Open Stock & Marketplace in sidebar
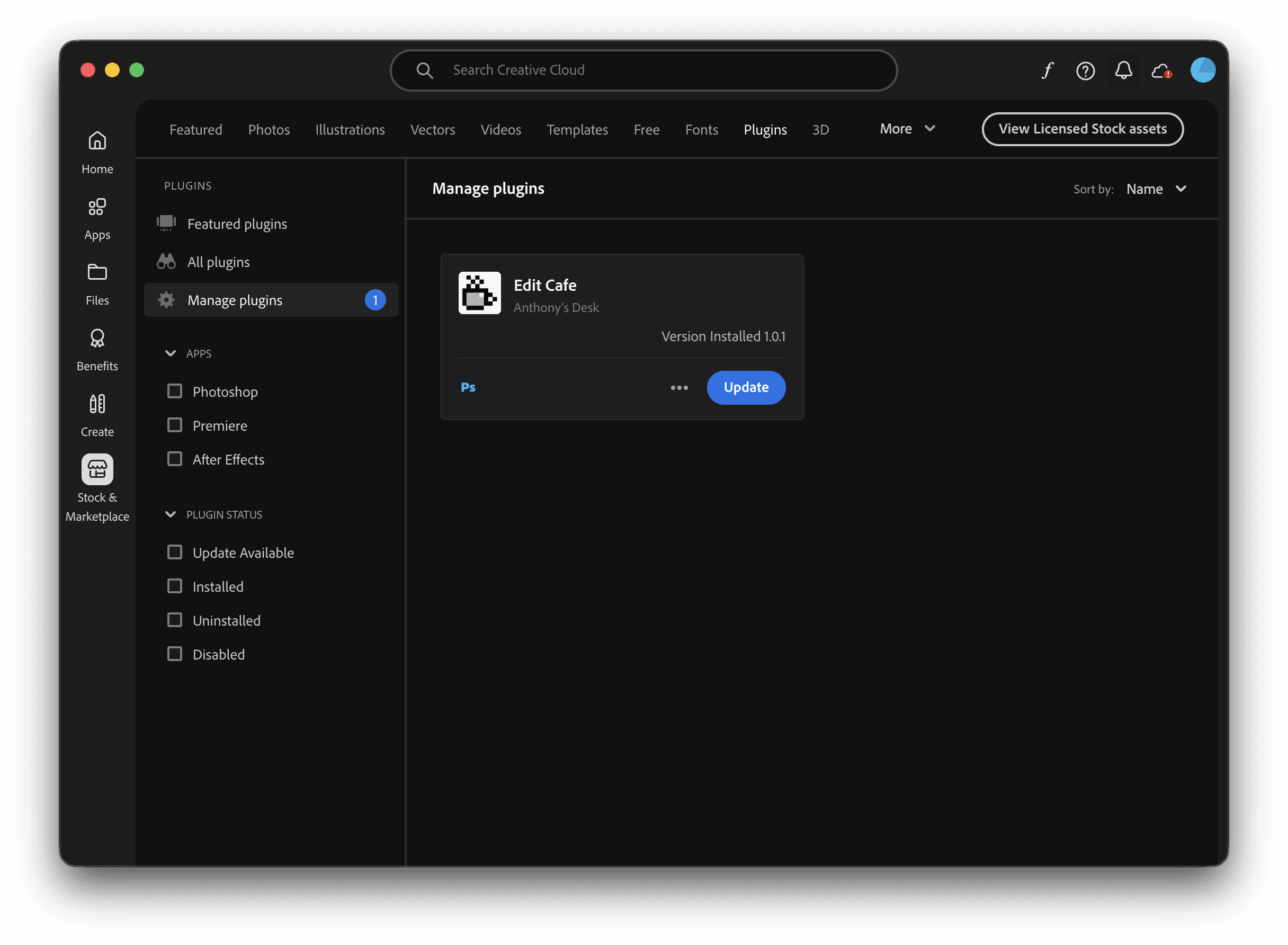This screenshot has width=1288, height=945. (x=97, y=488)
